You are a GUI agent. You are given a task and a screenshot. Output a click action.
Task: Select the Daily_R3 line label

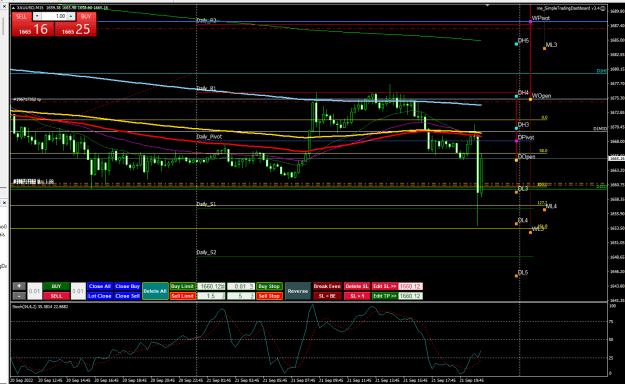[x=206, y=20]
